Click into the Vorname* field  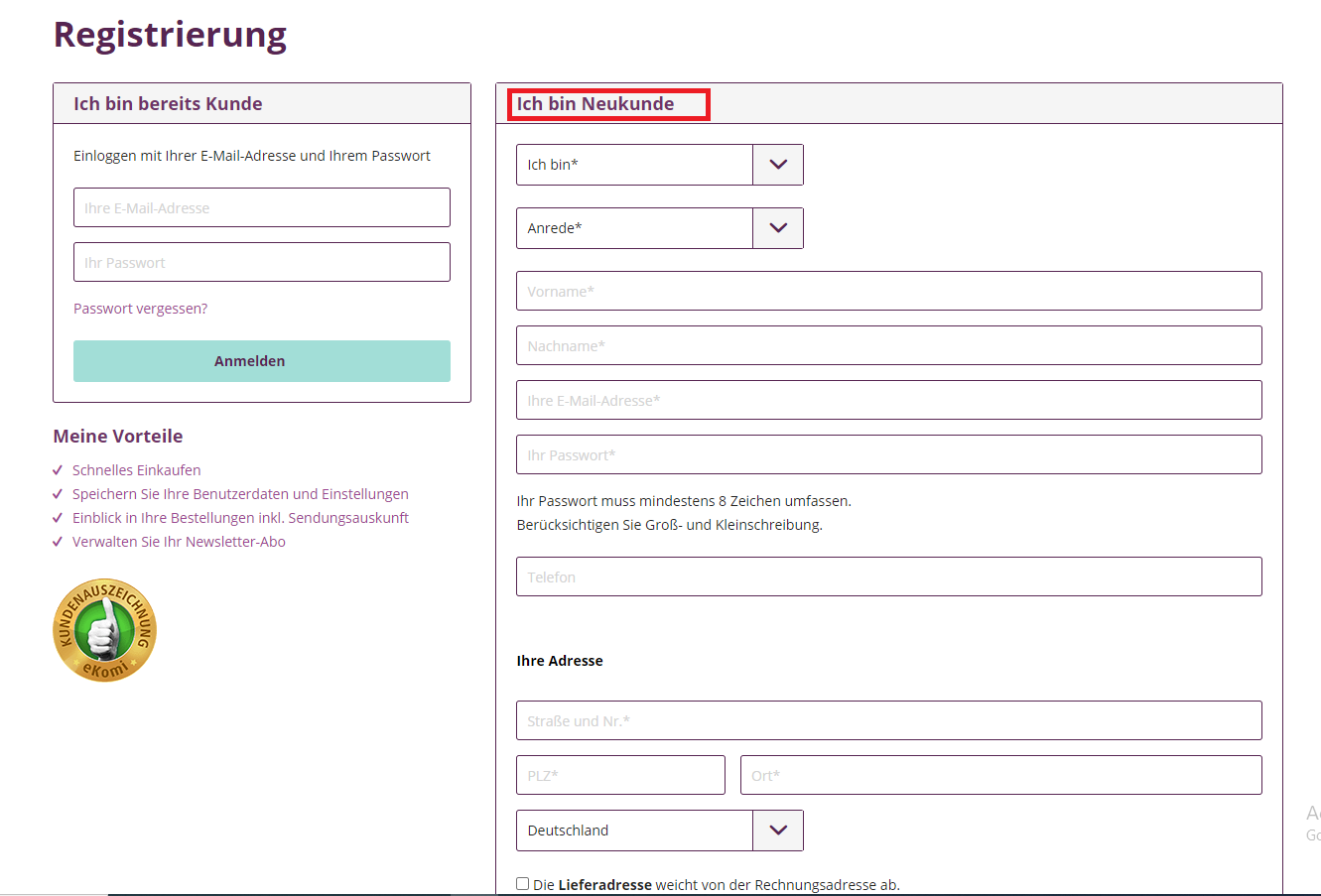(889, 291)
